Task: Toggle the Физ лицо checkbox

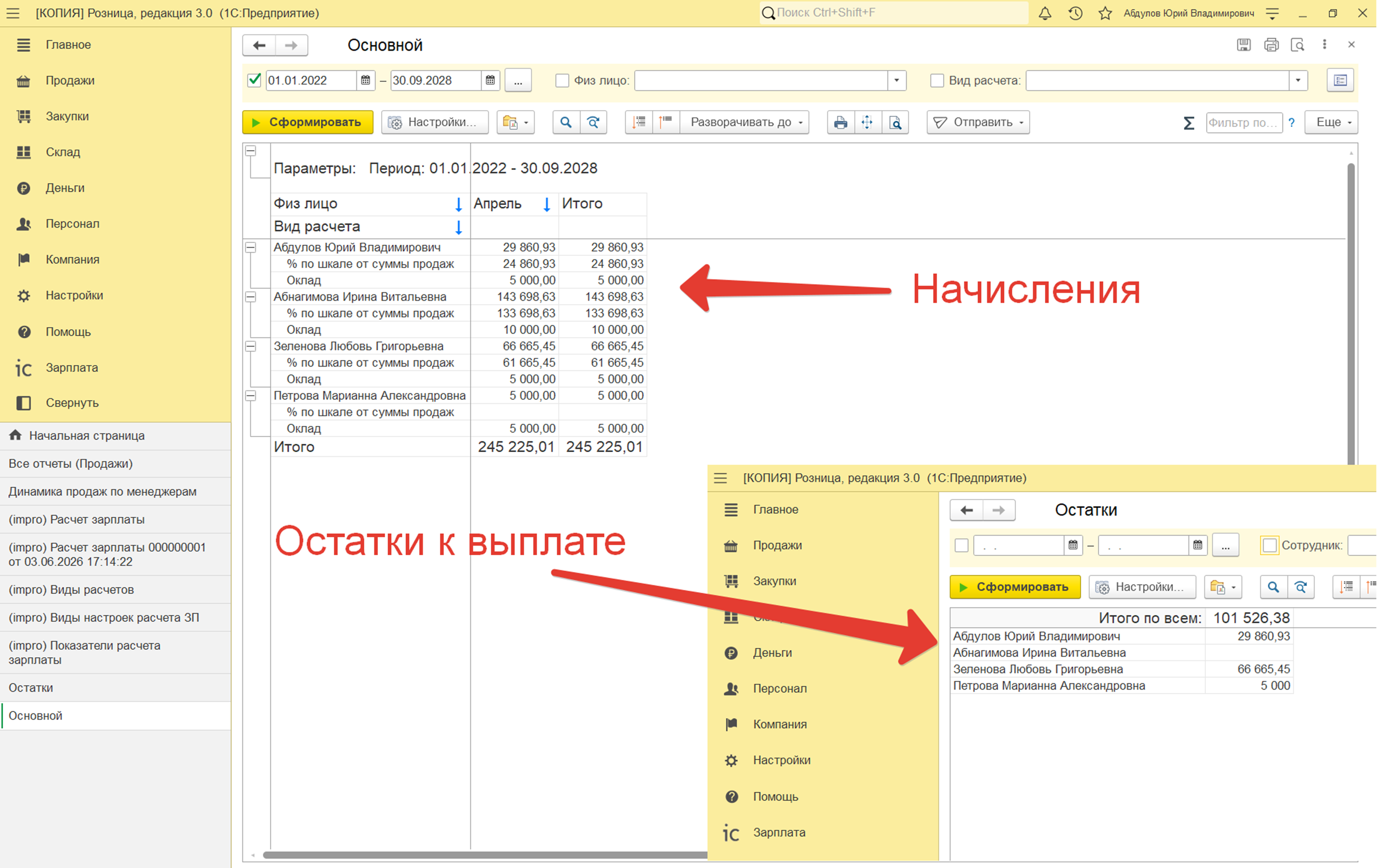Action: coord(562,80)
